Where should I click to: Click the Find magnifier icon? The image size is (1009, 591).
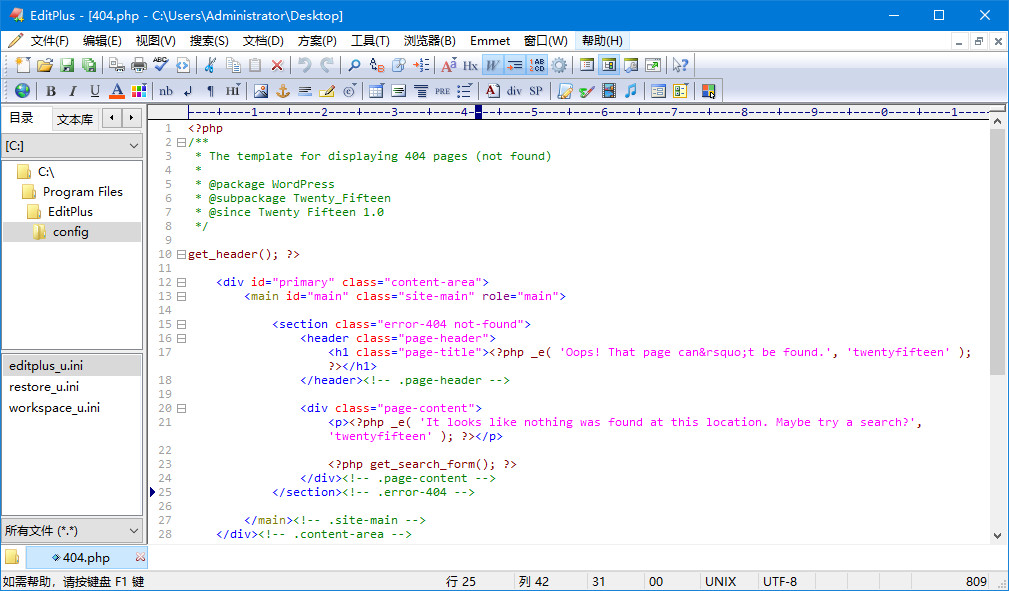[x=354, y=65]
